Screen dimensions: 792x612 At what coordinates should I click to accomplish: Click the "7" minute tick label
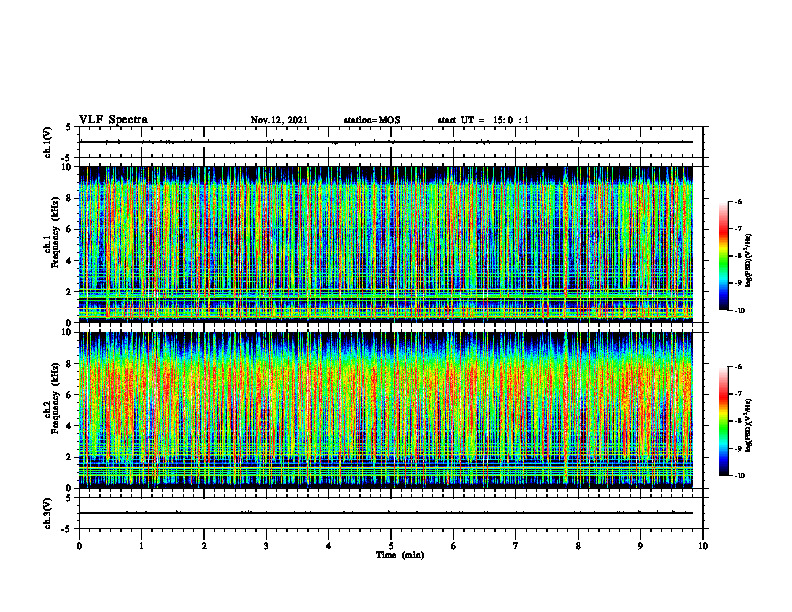click(516, 546)
